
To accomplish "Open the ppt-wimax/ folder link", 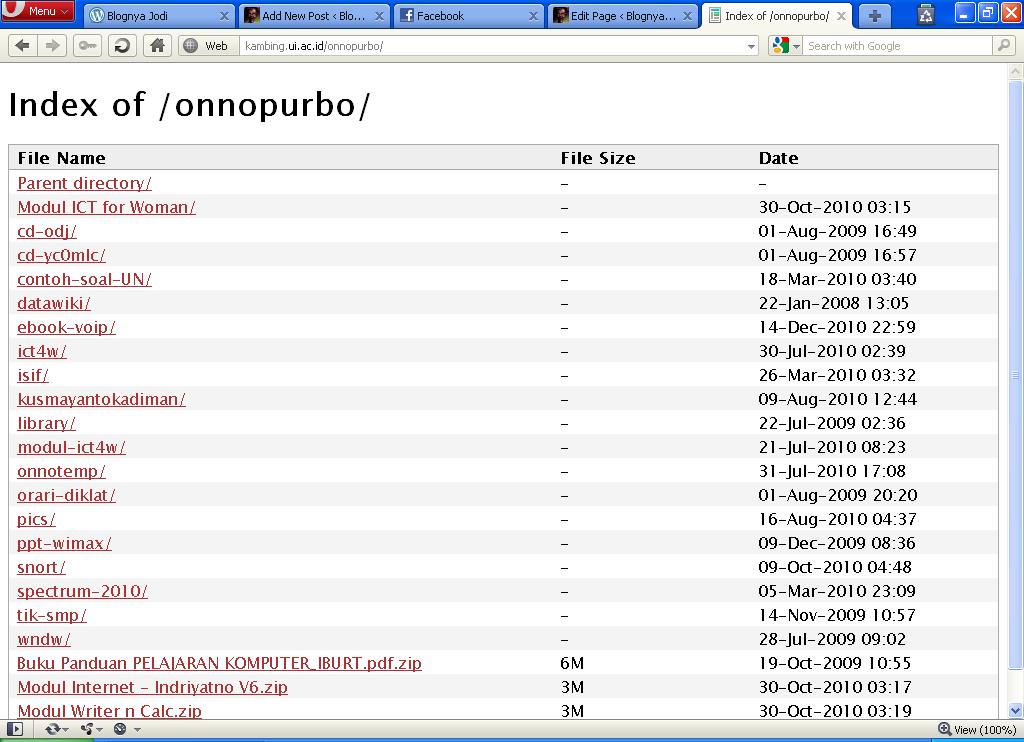I will pyautogui.click(x=64, y=543).
